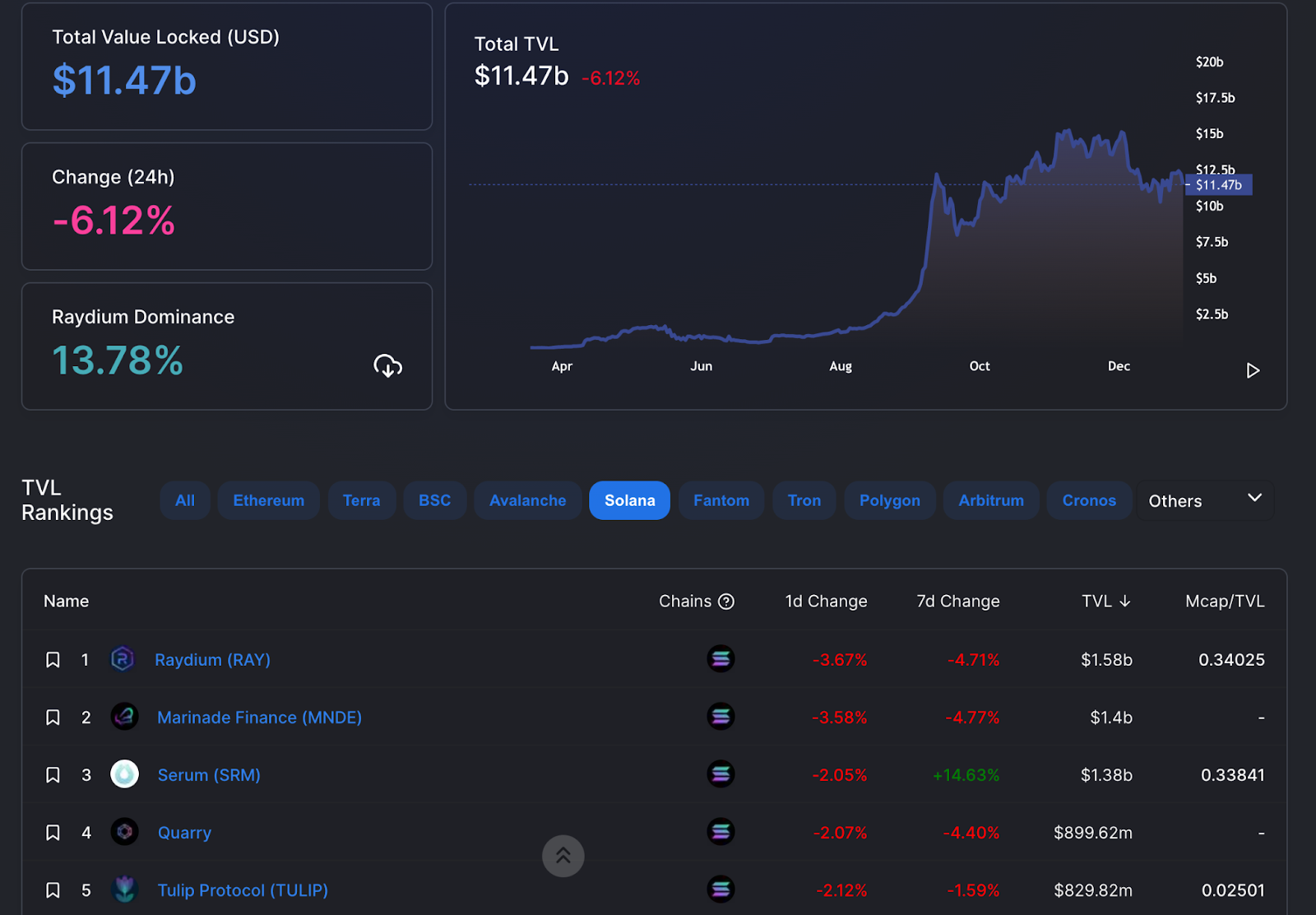Click the Quarry logo icon
The width and height of the screenshot is (1316, 915).
tap(124, 832)
